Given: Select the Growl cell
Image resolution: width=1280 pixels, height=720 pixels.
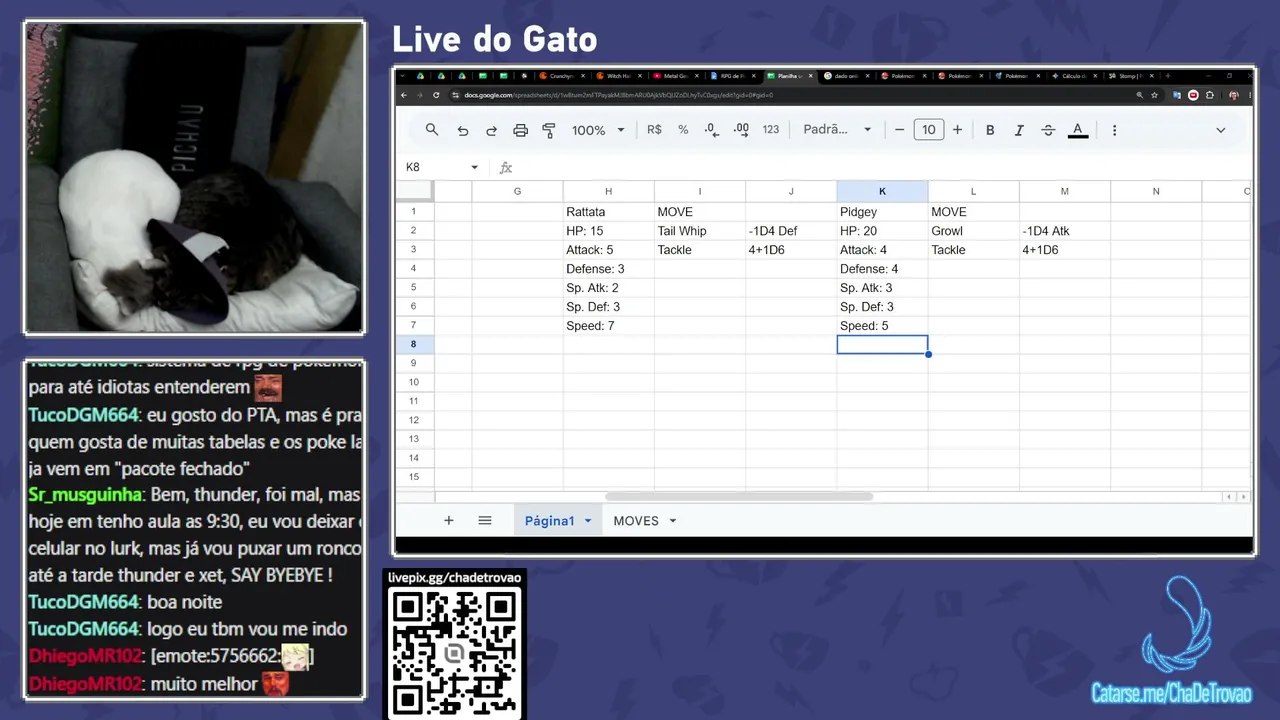Looking at the screenshot, I should tap(973, 231).
